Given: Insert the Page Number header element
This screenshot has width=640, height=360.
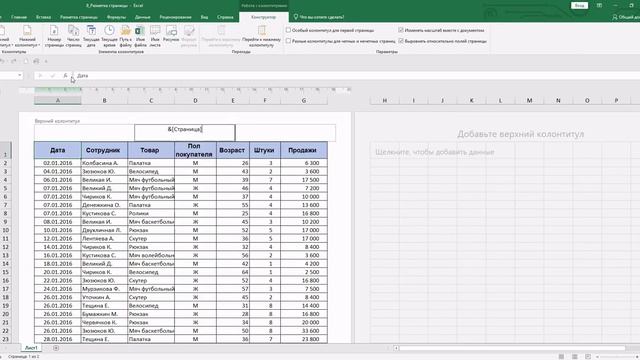Looking at the screenshot, I should 54,36.
